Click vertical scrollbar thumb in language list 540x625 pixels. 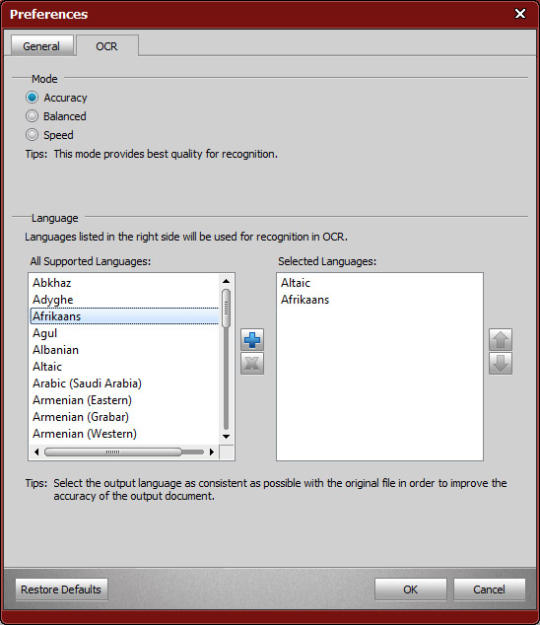226,308
